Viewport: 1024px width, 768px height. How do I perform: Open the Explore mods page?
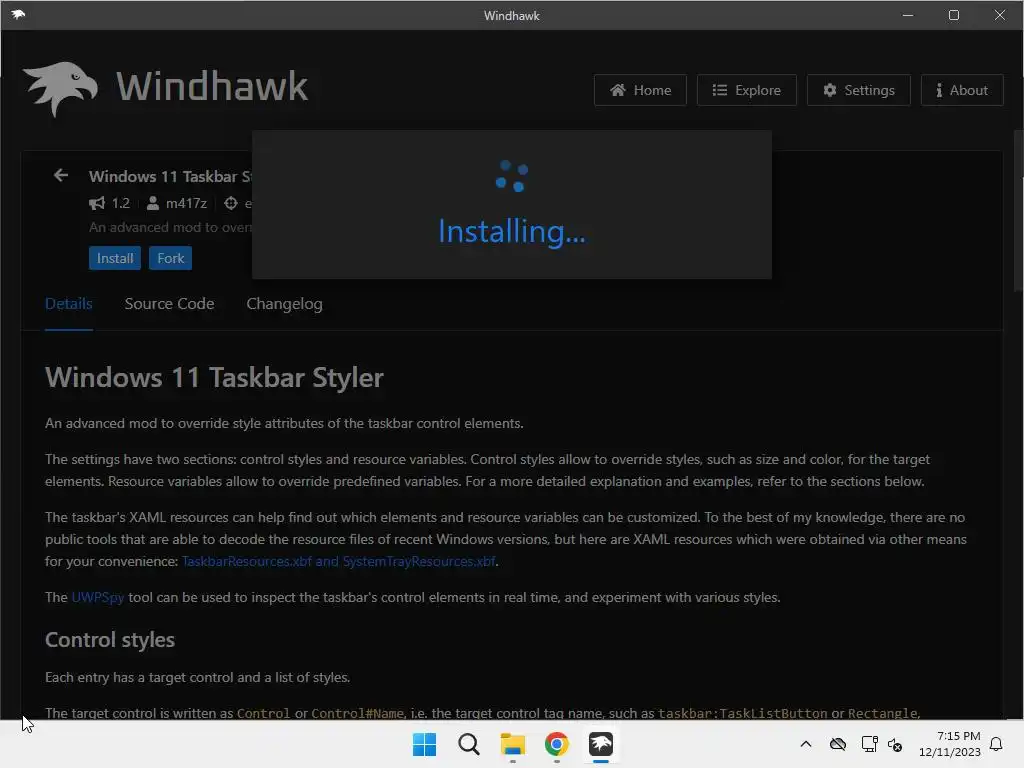(746, 90)
